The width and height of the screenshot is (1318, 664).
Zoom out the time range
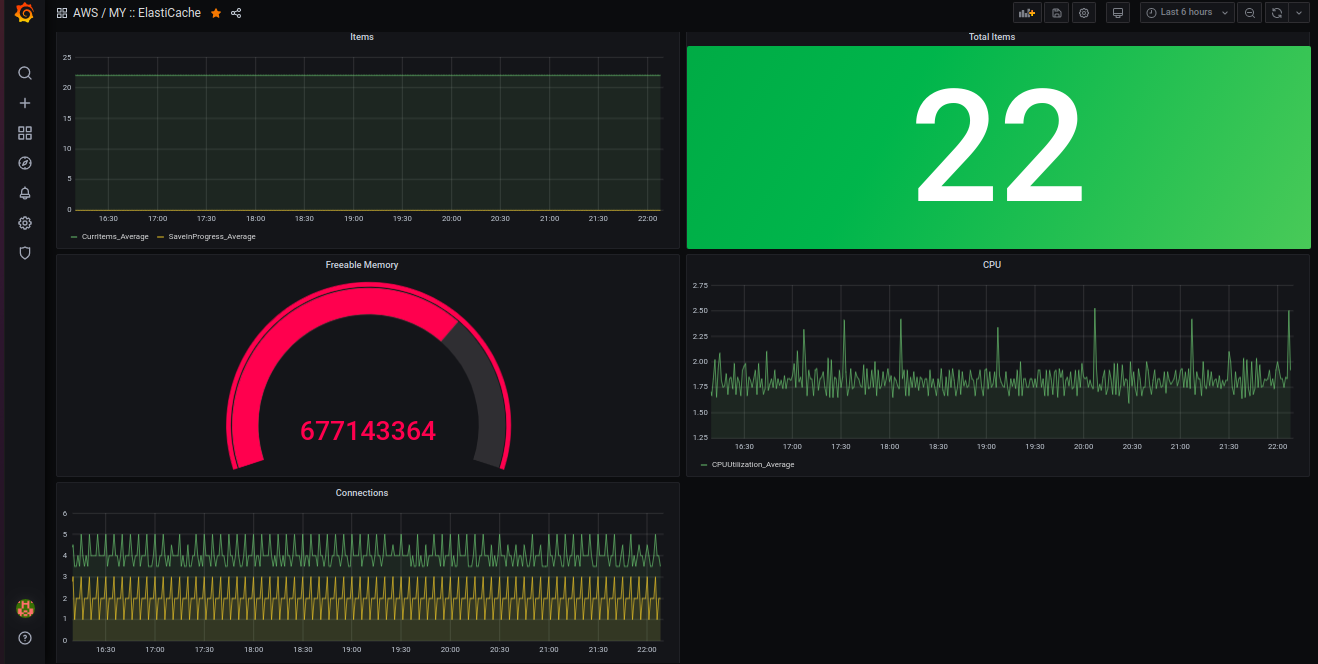point(1249,13)
